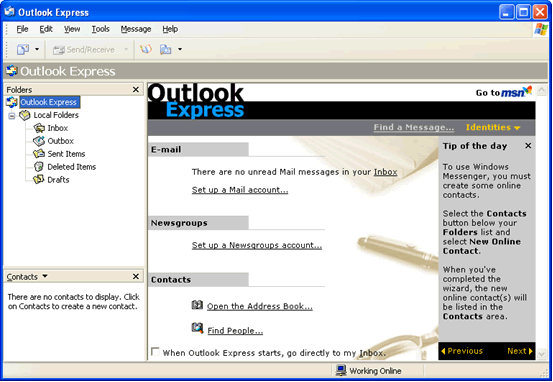
Task: Click the Sent Items folder icon
Action: coord(39,154)
